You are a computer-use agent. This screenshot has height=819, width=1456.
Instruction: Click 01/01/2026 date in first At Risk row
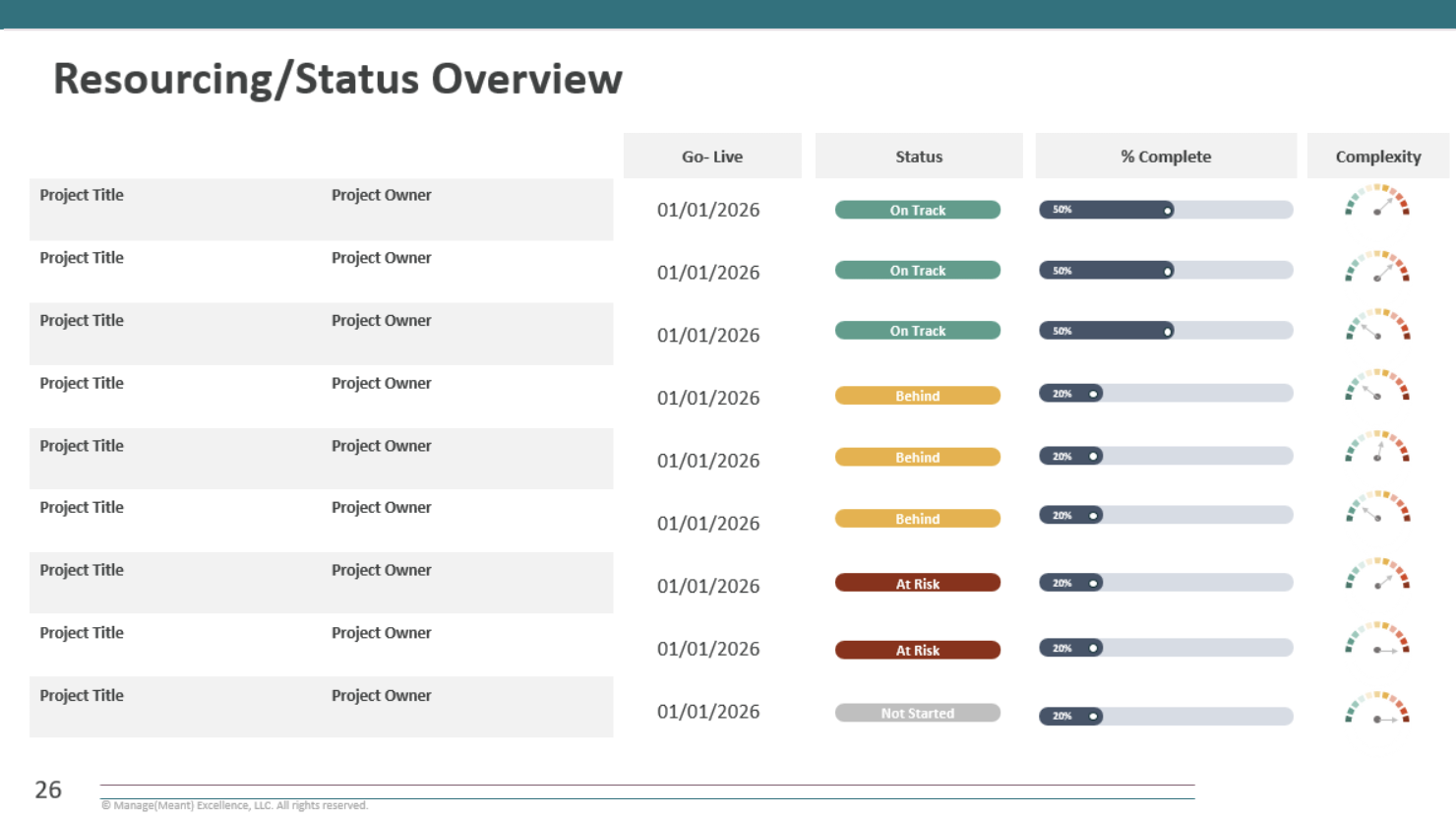[708, 586]
